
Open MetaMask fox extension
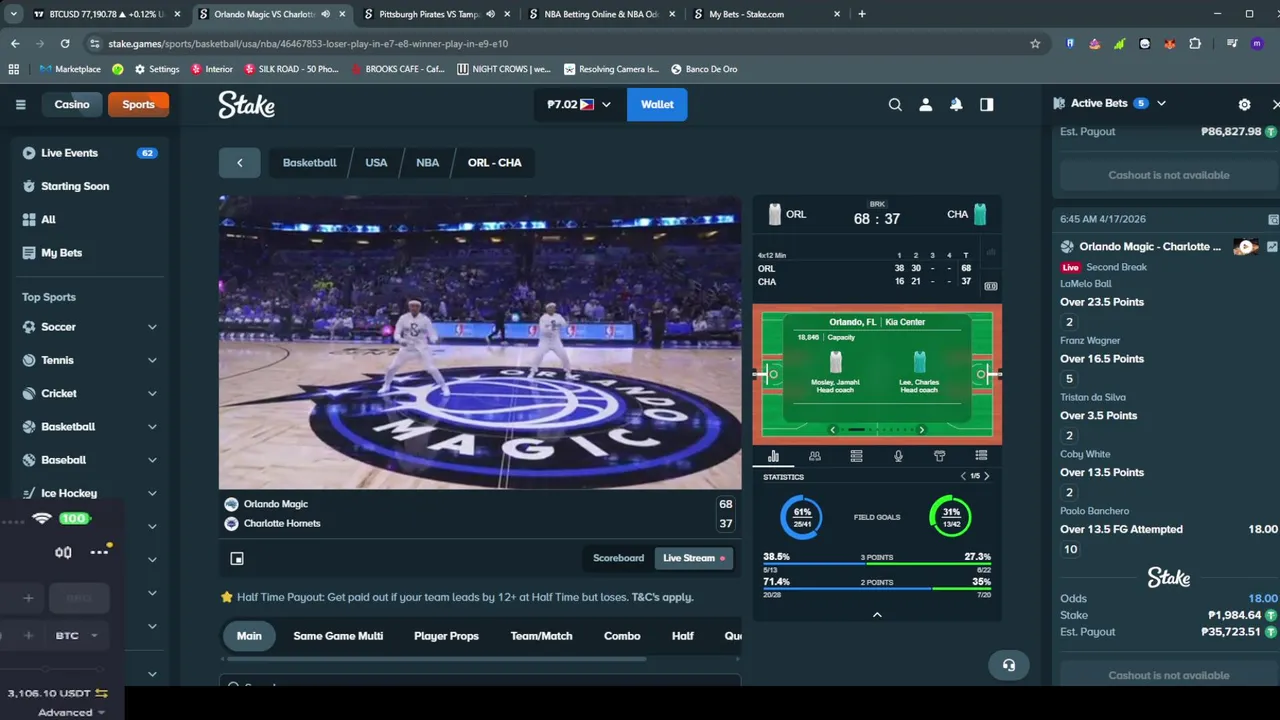[x=1169, y=44]
